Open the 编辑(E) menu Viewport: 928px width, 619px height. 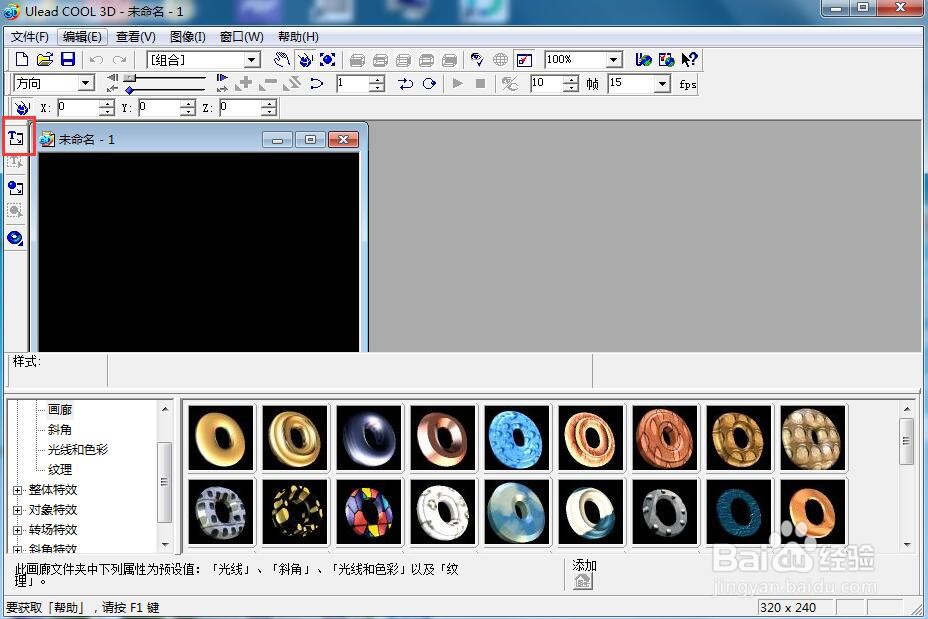click(82, 37)
